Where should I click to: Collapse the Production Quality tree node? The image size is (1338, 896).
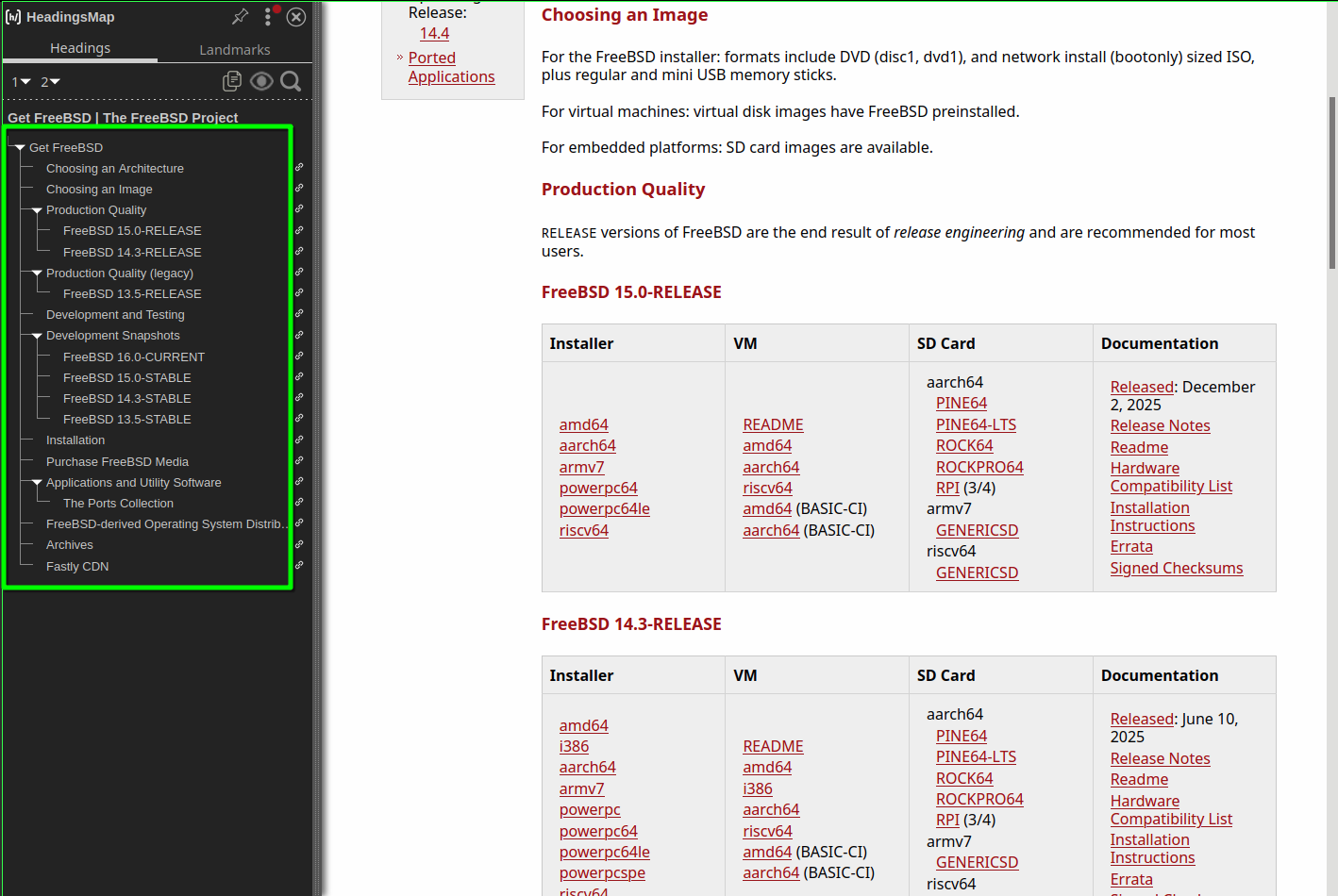(x=37, y=210)
